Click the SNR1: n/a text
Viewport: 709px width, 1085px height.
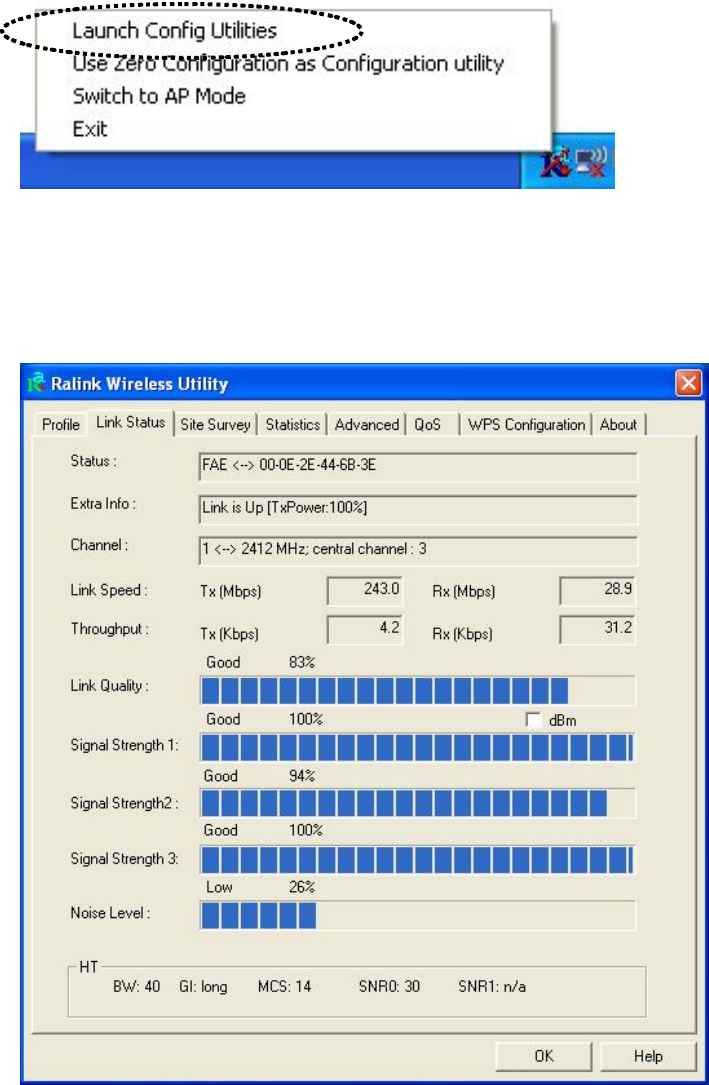492,987
